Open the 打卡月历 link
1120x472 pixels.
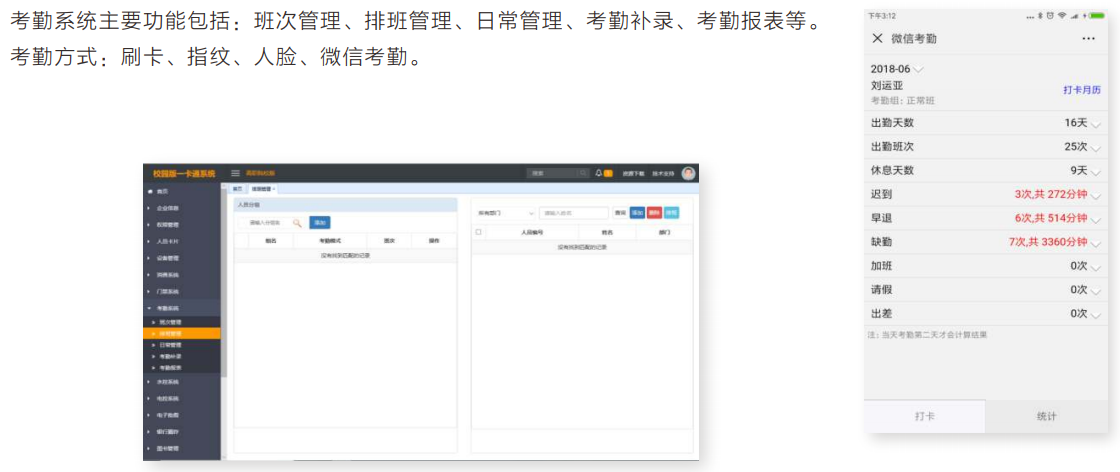click(x=1081, y=90)
